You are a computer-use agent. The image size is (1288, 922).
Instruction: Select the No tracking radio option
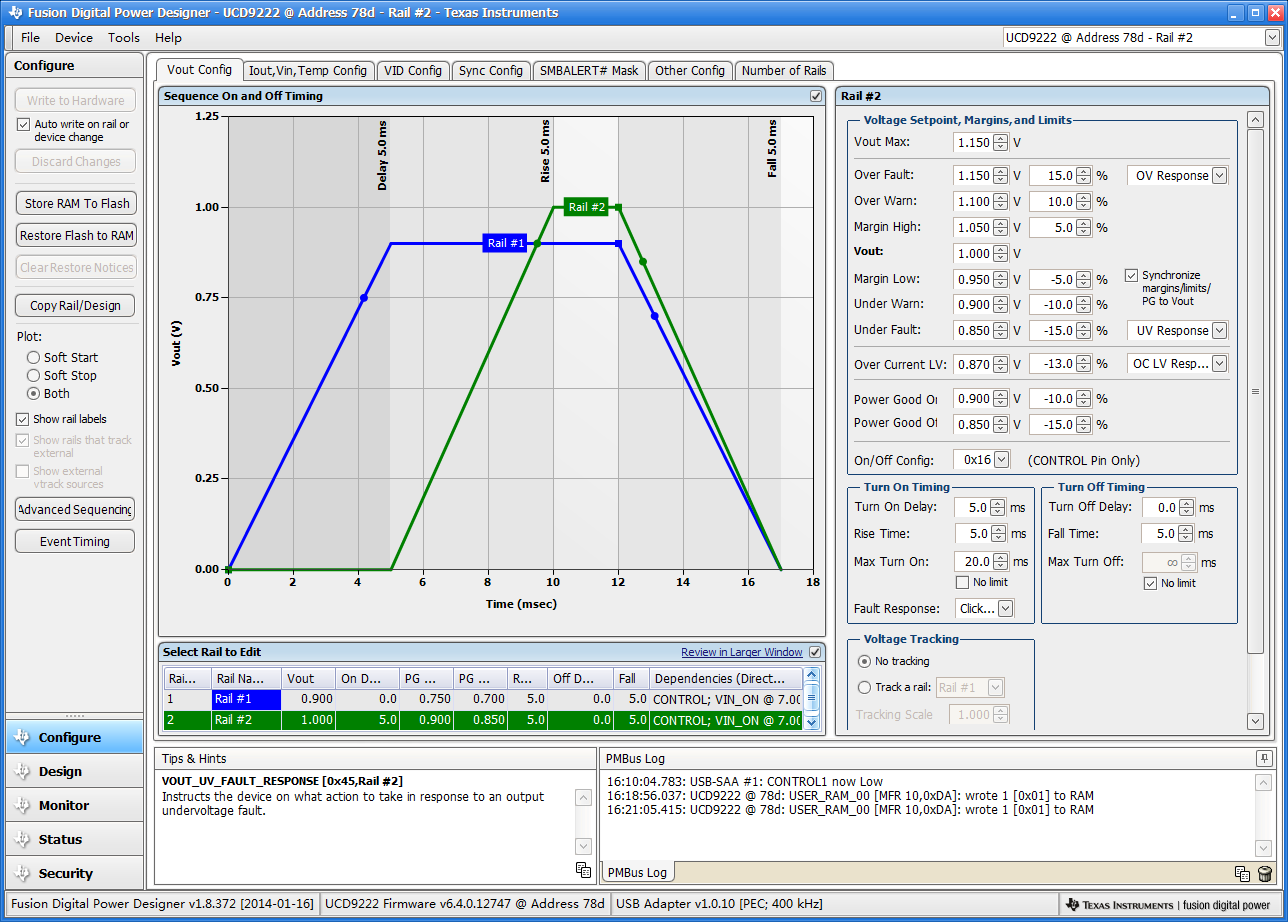(865, 662)
